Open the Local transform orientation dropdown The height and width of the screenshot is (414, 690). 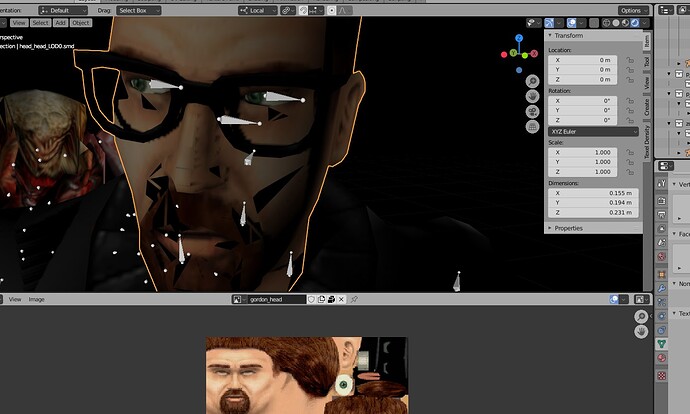[x=258, y=10]
